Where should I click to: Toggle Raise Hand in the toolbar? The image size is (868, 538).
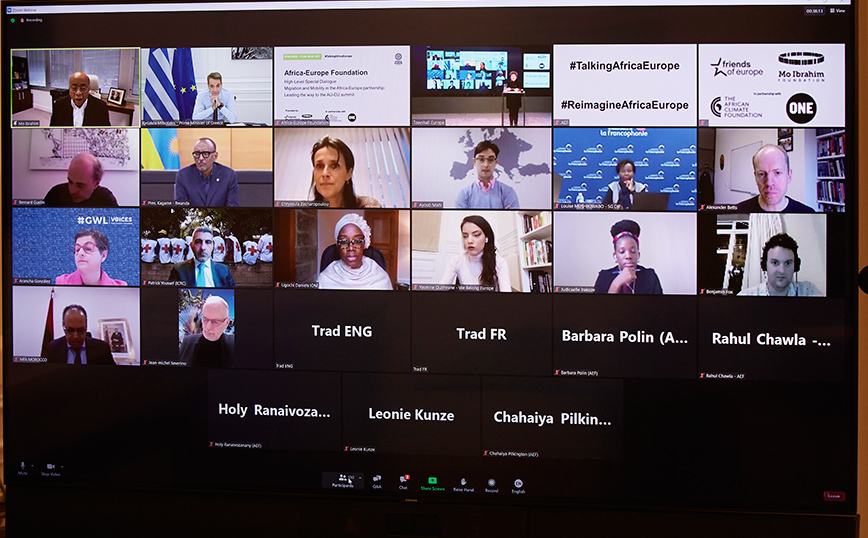tap(463, 482)
